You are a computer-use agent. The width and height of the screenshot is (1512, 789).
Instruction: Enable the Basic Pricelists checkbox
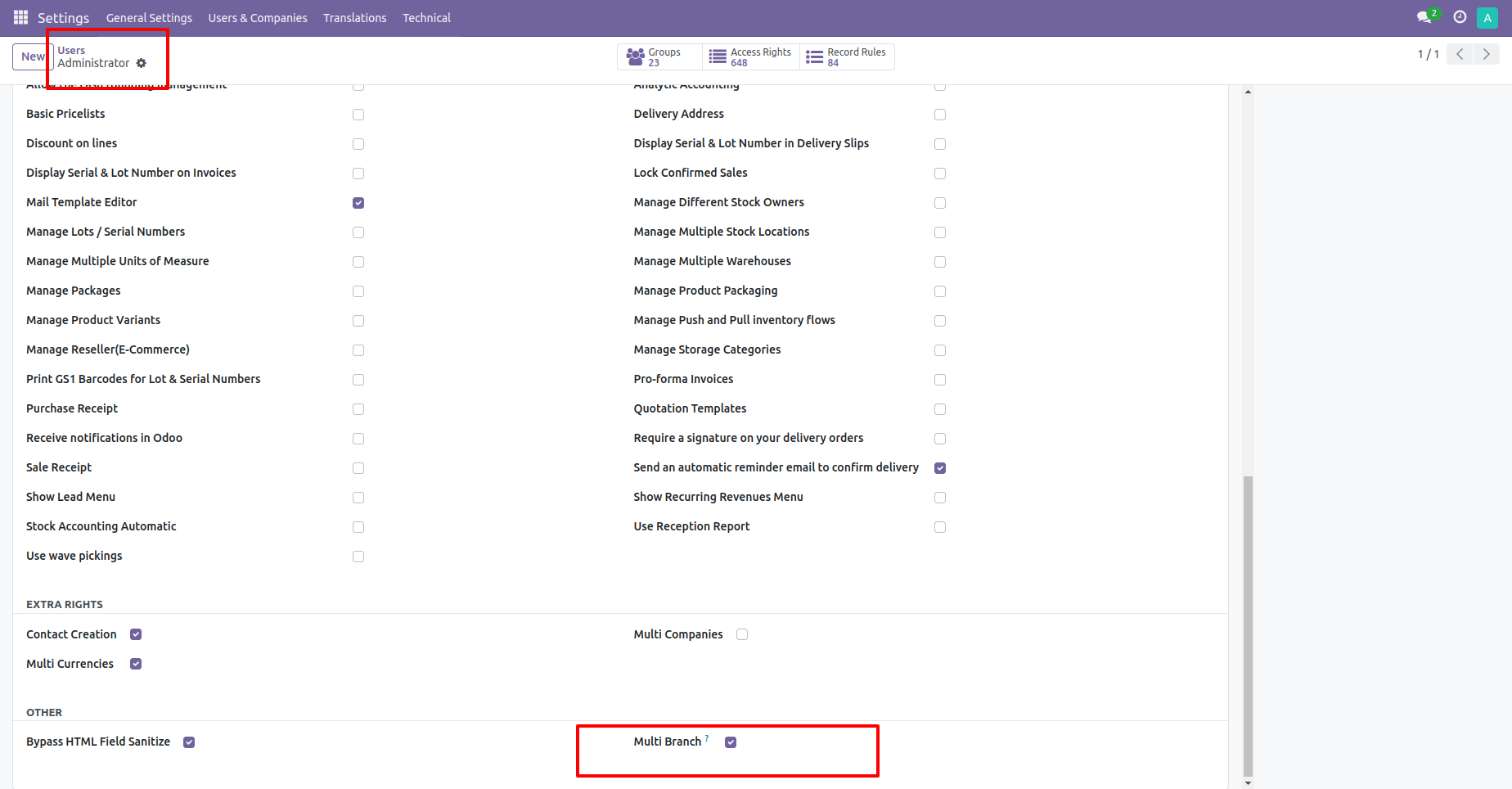click(x=358, y=115)
